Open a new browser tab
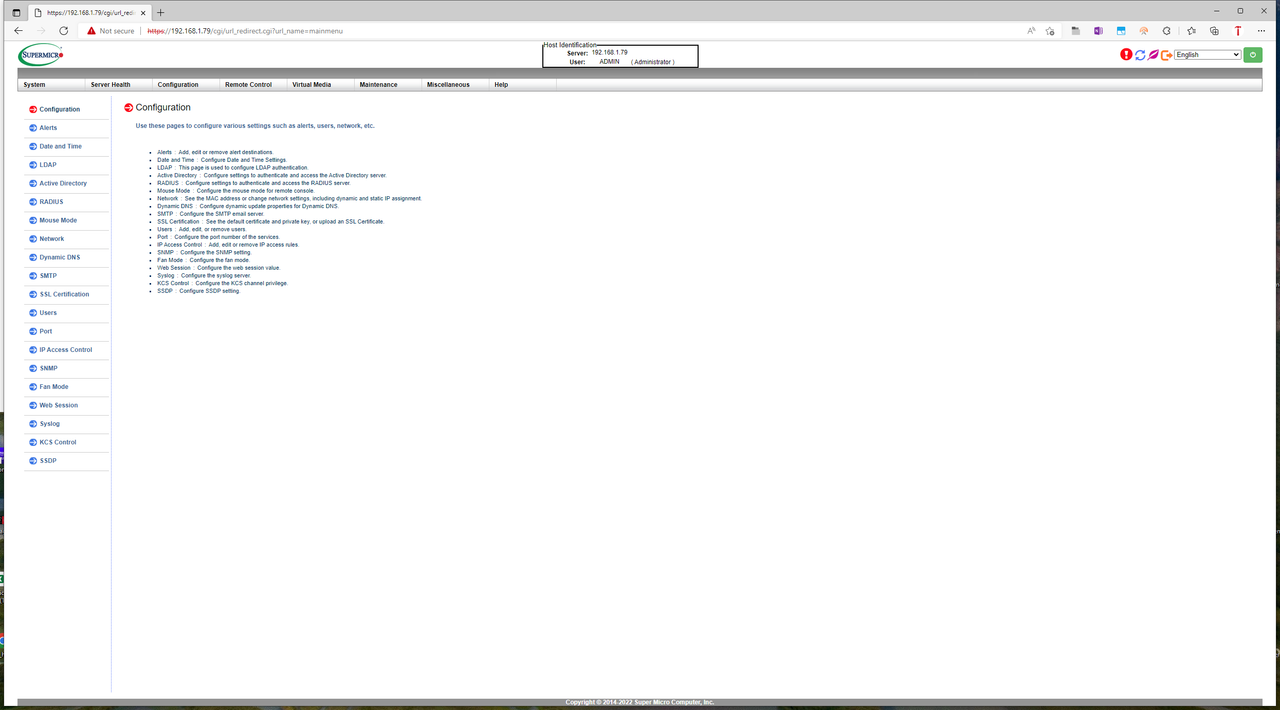This screenshot has width=1280, height=710. (160, 12)
